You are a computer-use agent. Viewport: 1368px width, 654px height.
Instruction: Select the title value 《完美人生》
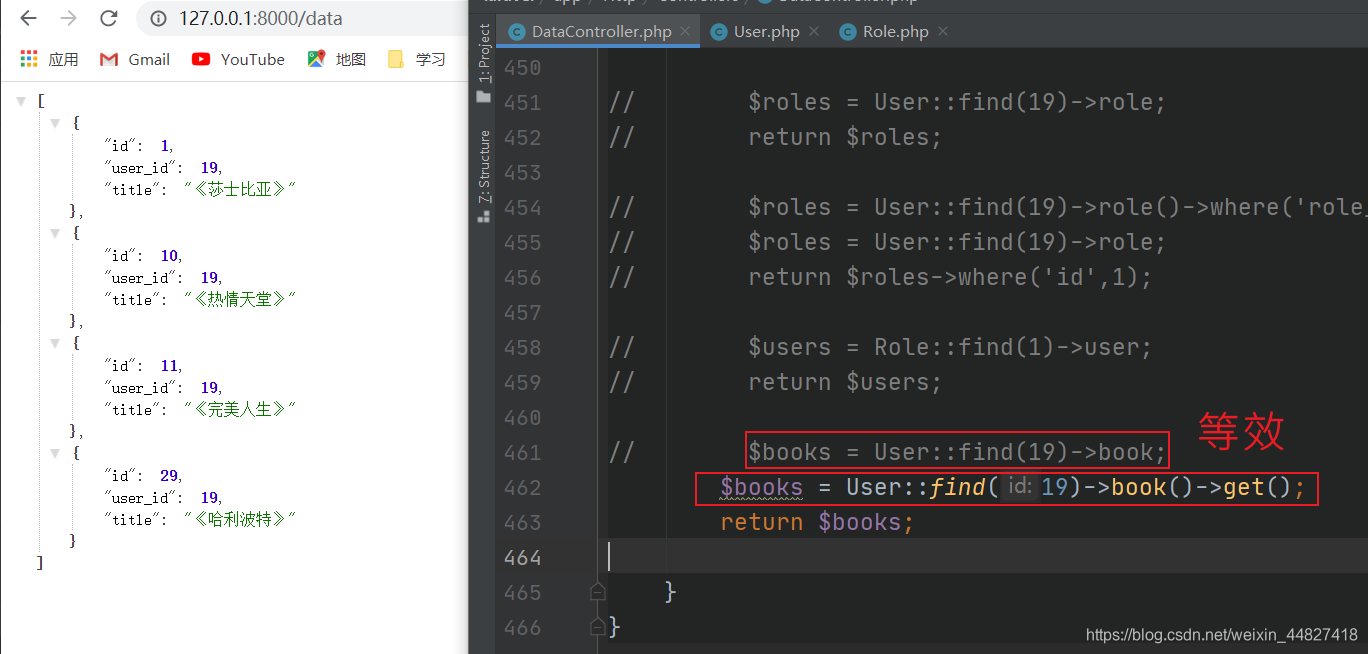tap(240, 410)
